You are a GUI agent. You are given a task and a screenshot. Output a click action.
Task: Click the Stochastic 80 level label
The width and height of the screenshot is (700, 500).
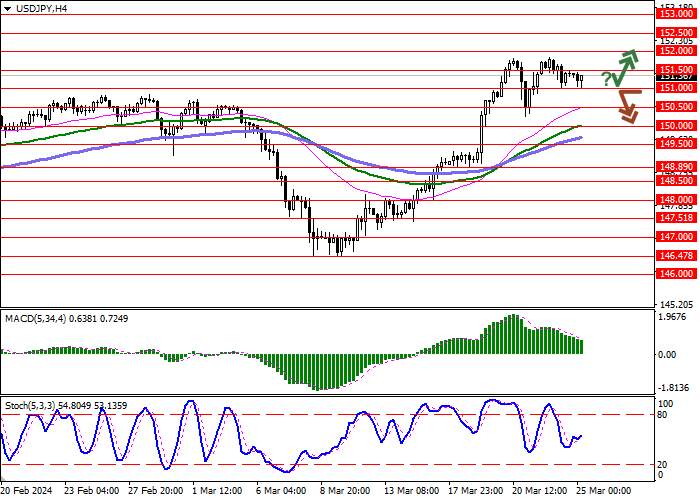[x=662, y=415]
